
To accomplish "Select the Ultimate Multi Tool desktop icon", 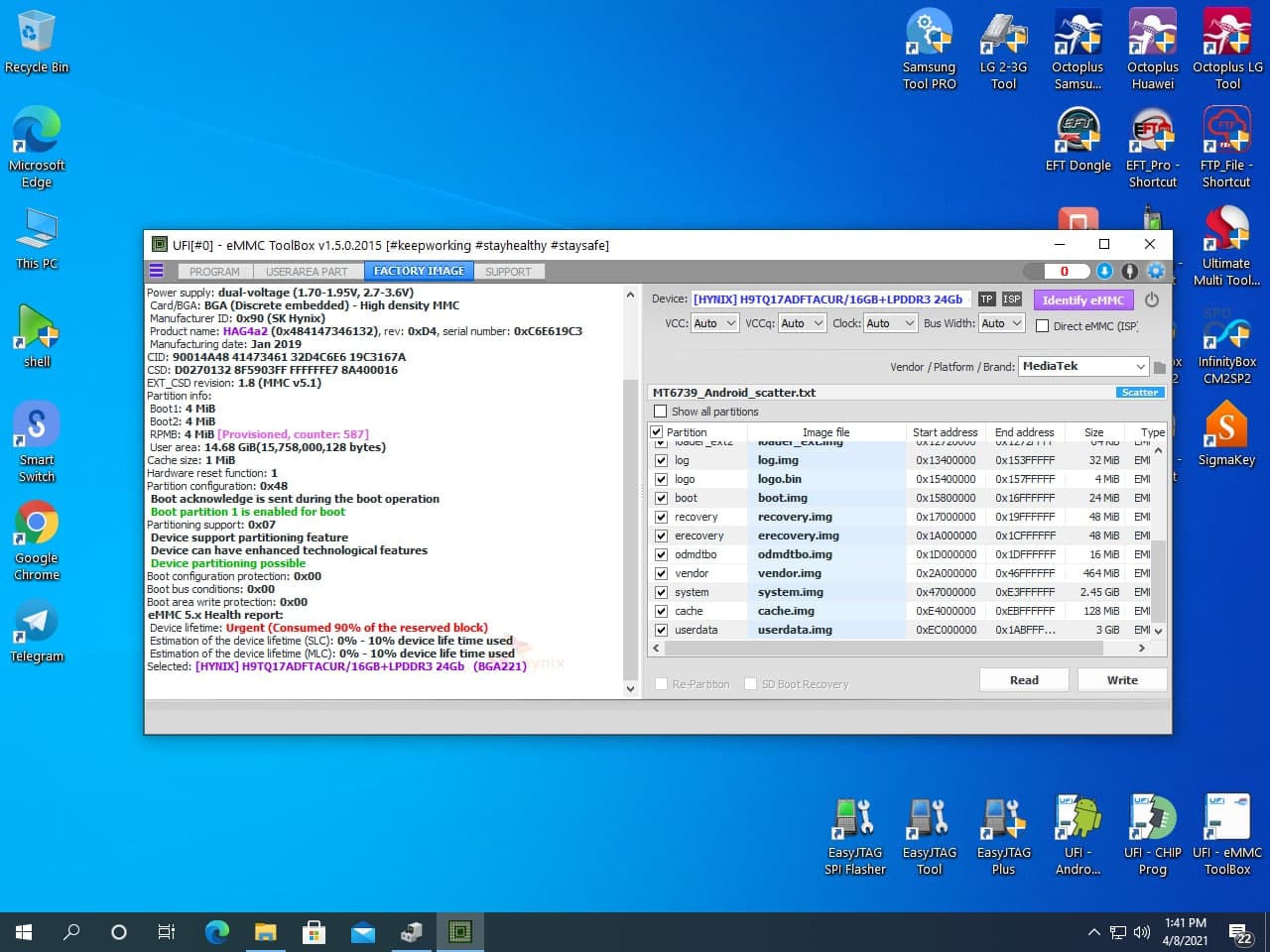I will tap(1227, 246).
